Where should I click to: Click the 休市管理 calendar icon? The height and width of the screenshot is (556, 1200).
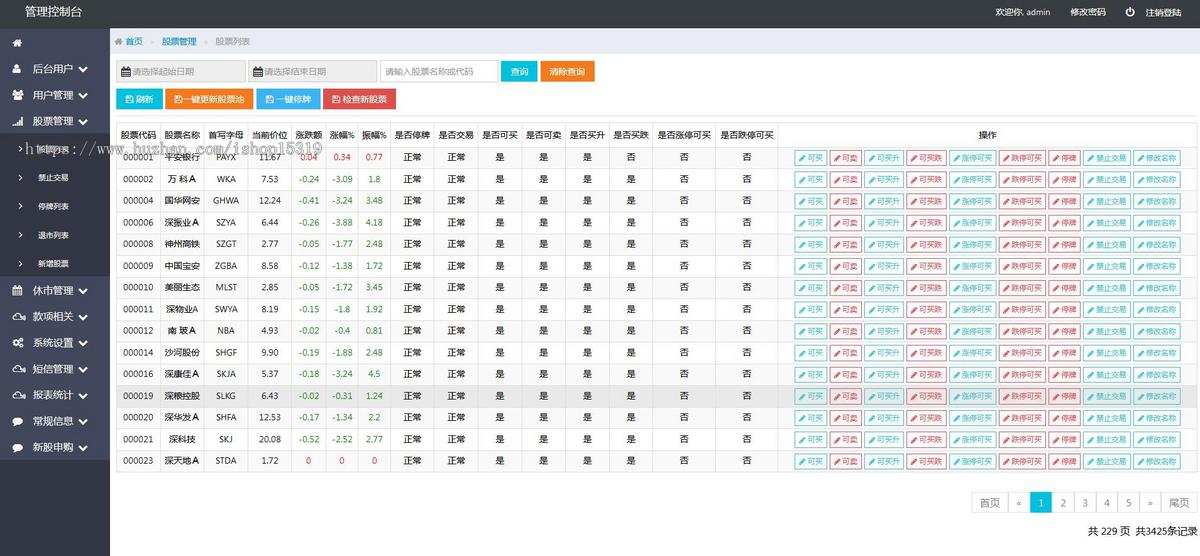[18, 291]
